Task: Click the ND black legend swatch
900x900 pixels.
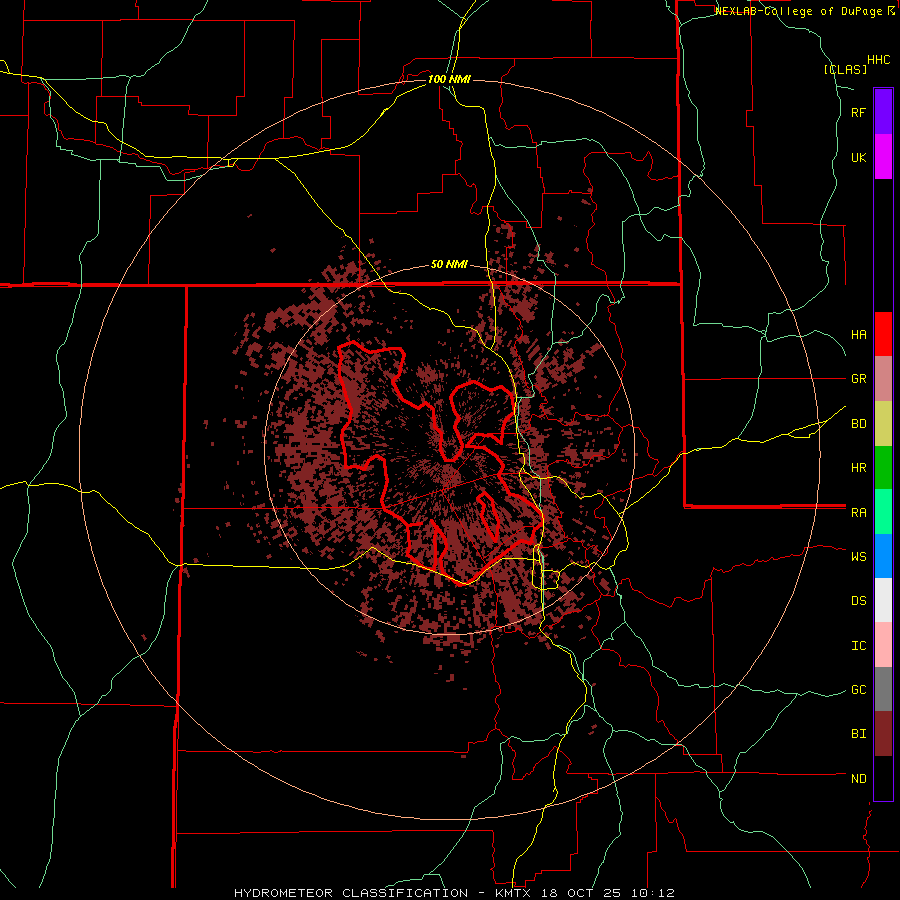Action: coord(883,778)
